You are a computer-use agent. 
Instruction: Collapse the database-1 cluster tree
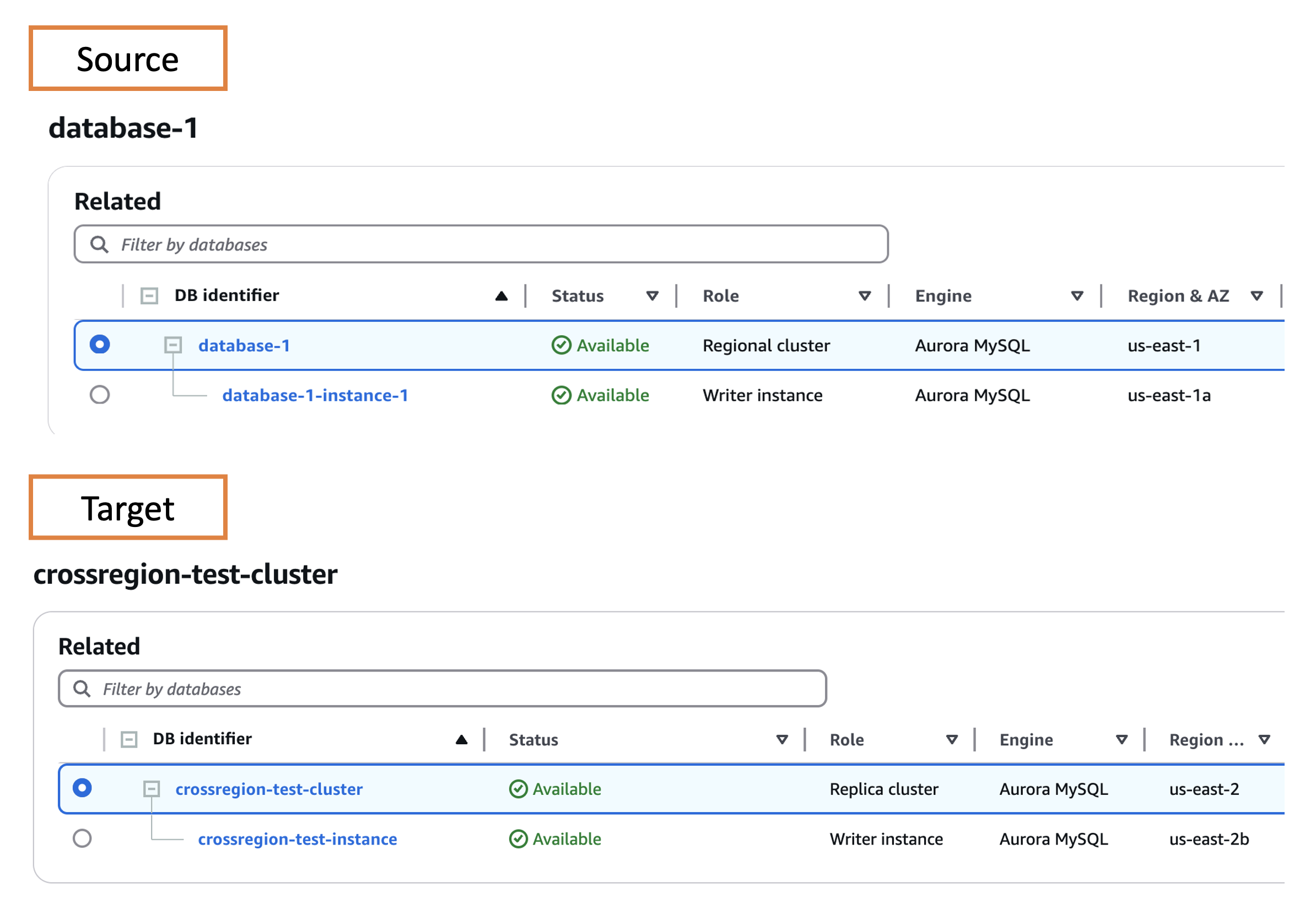click(x=173, y=345)
